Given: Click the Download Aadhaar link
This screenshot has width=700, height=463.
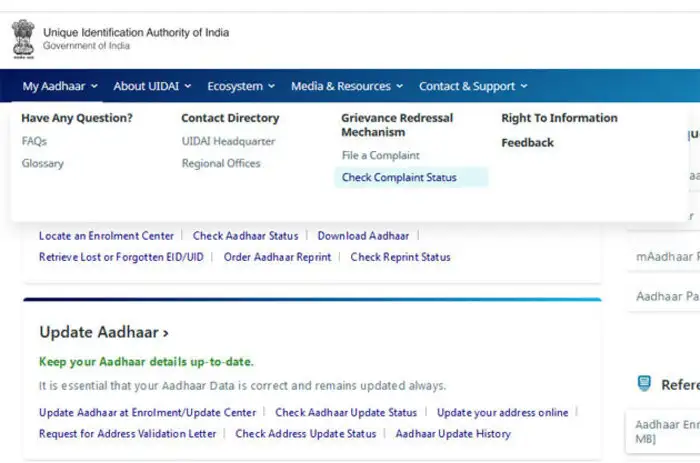Looking at the screenshot, I should click(x=363, y=236).
